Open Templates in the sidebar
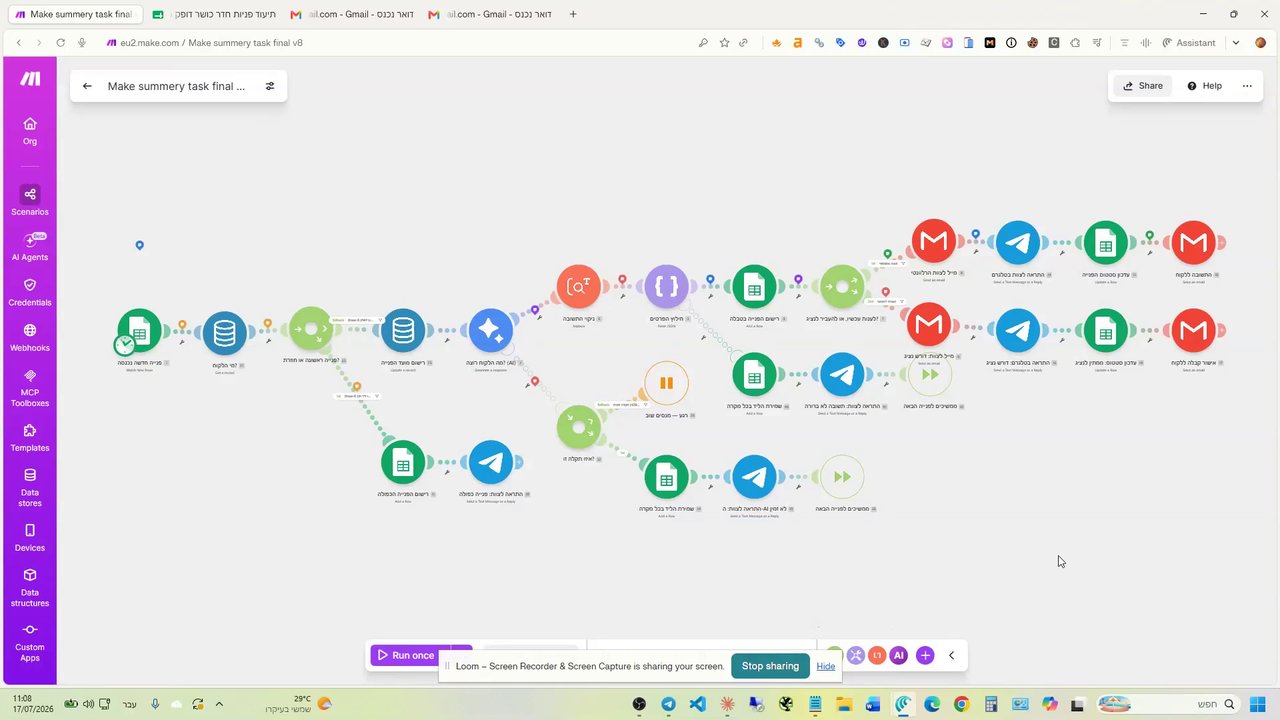 (30, 437)
